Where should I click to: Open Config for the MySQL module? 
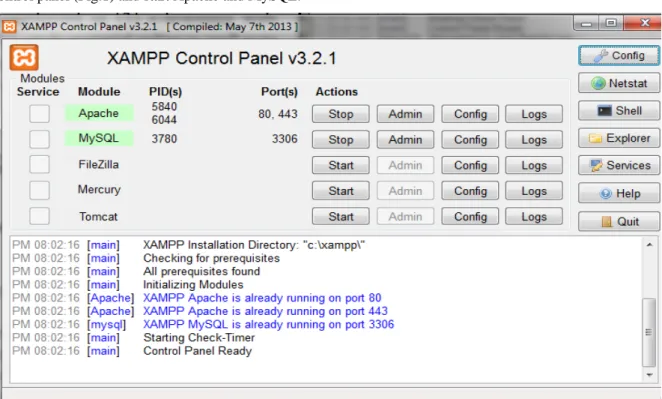470,140
